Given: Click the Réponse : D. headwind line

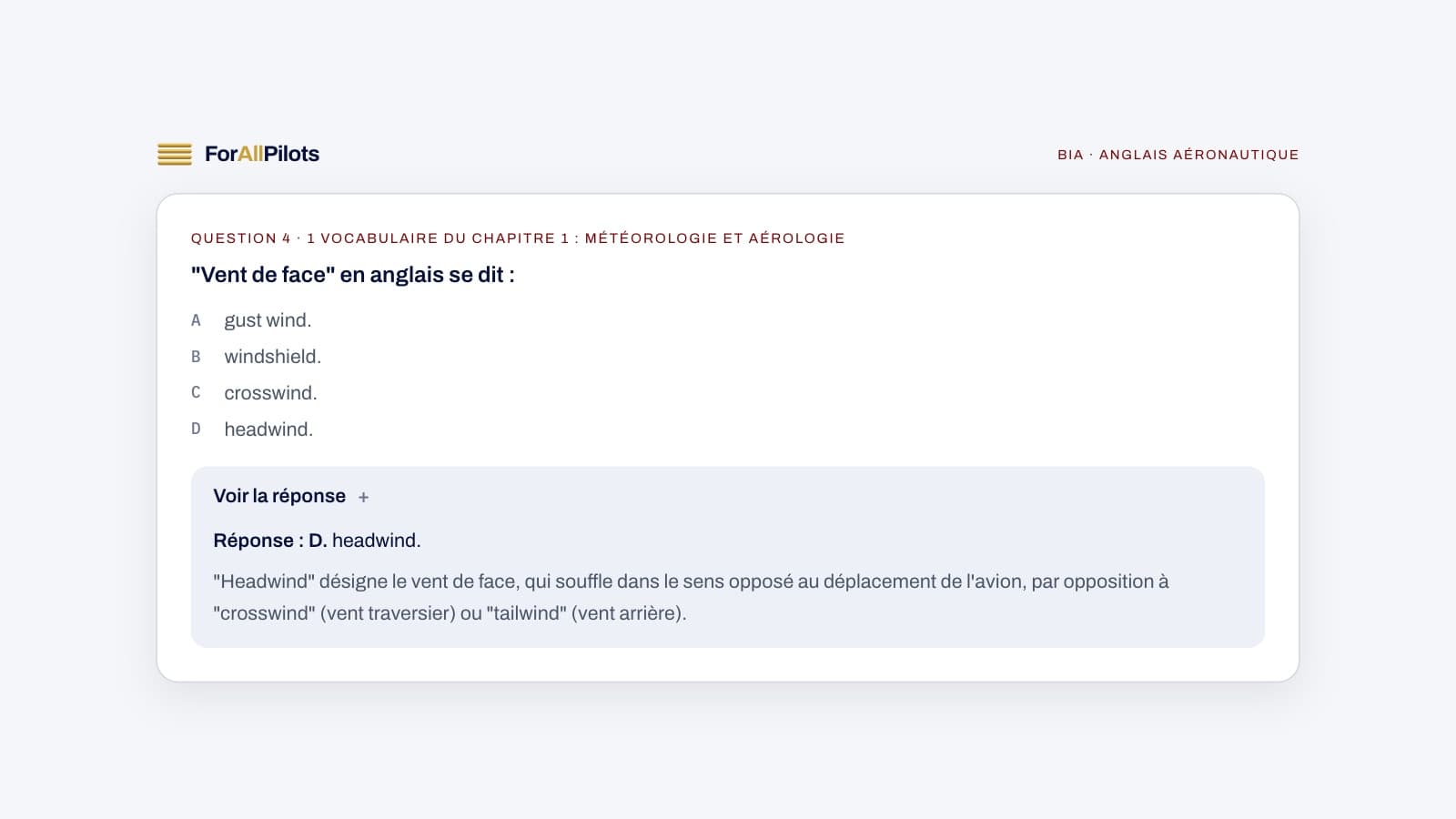Looking at the screenshot, I should (x=317, y=541).
